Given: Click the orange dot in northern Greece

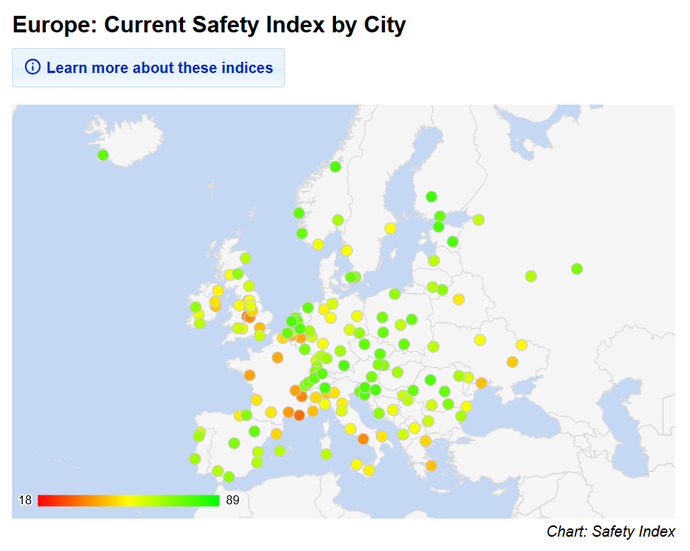Looking at the screenshot, I should 426,441.
